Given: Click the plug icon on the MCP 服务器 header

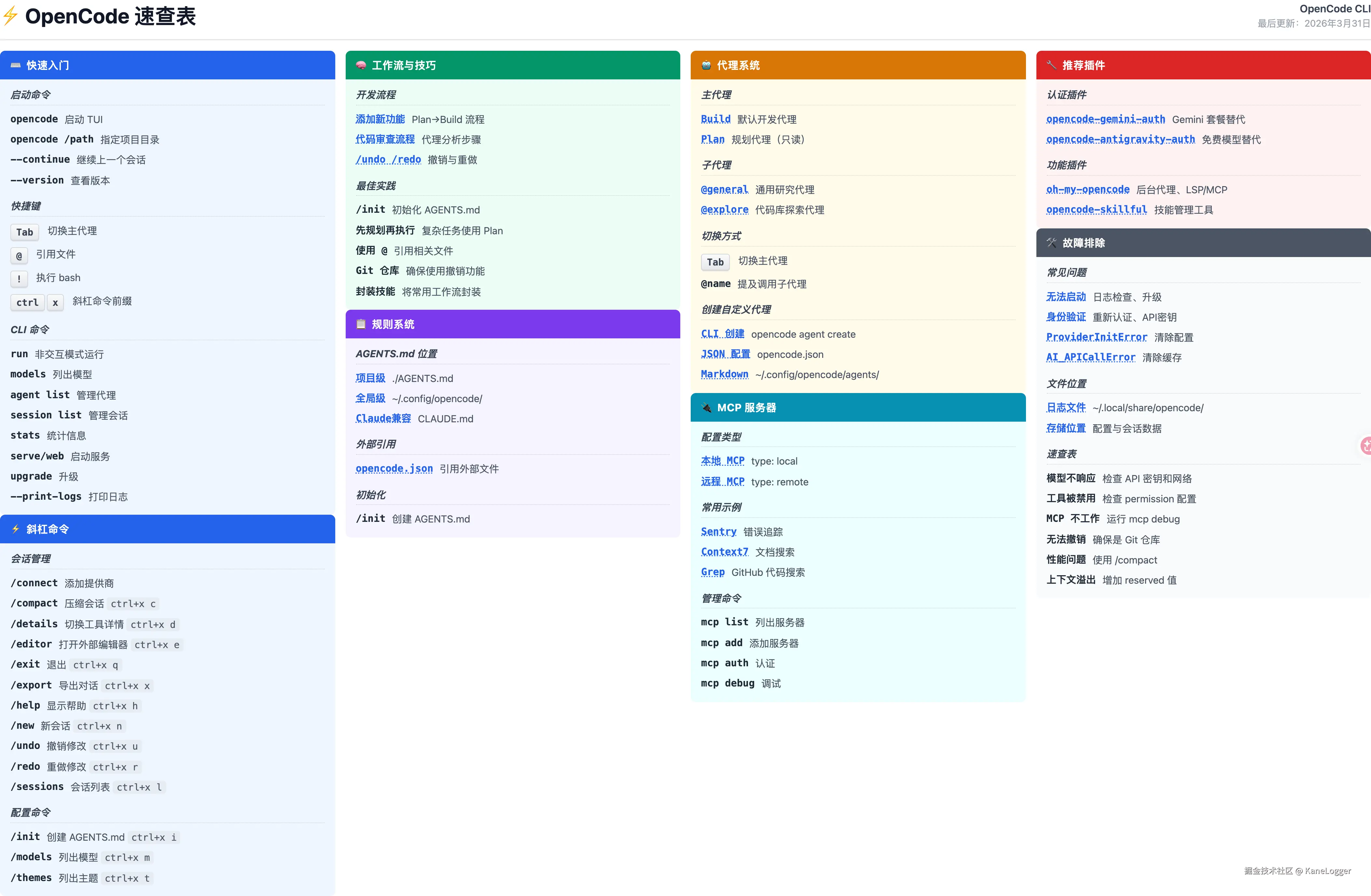Looking at the screenshot, I should (x=706, y=407).
